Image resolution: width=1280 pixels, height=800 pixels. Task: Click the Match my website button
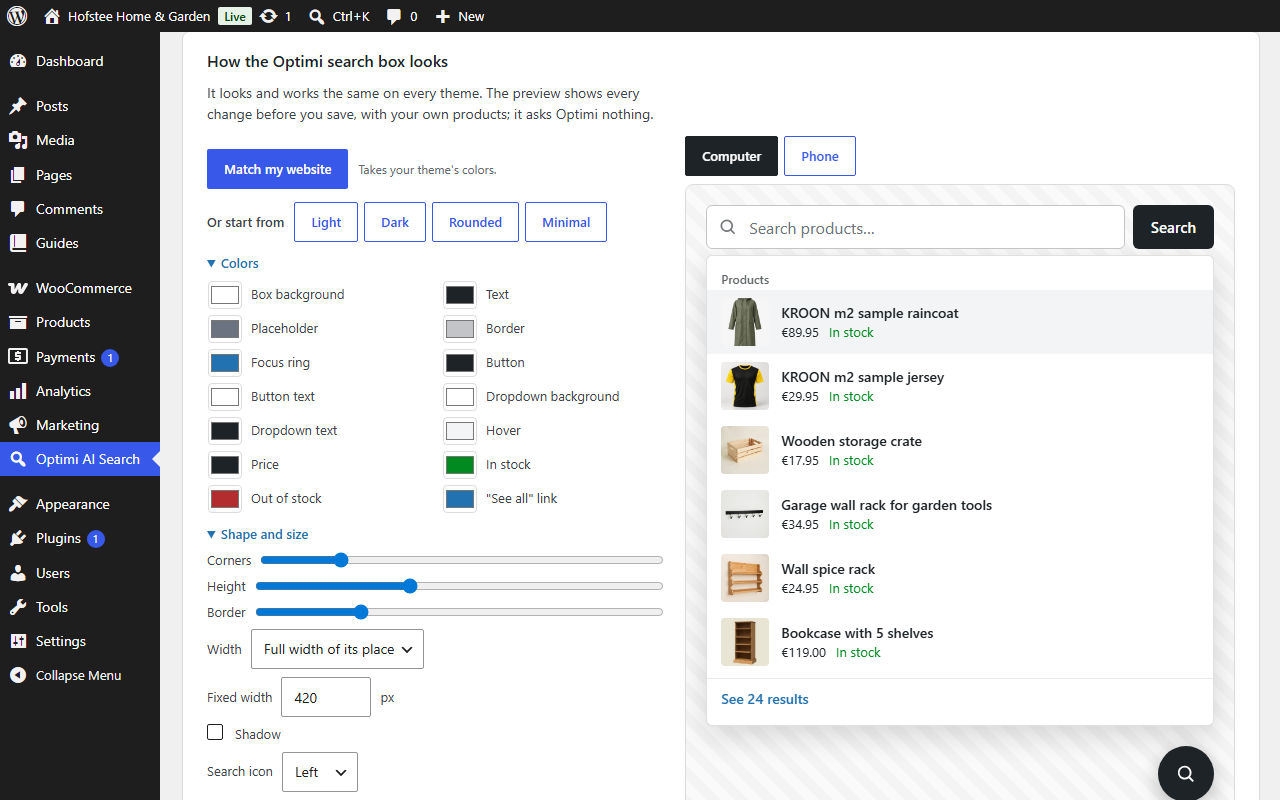click(x=277, y=169)
